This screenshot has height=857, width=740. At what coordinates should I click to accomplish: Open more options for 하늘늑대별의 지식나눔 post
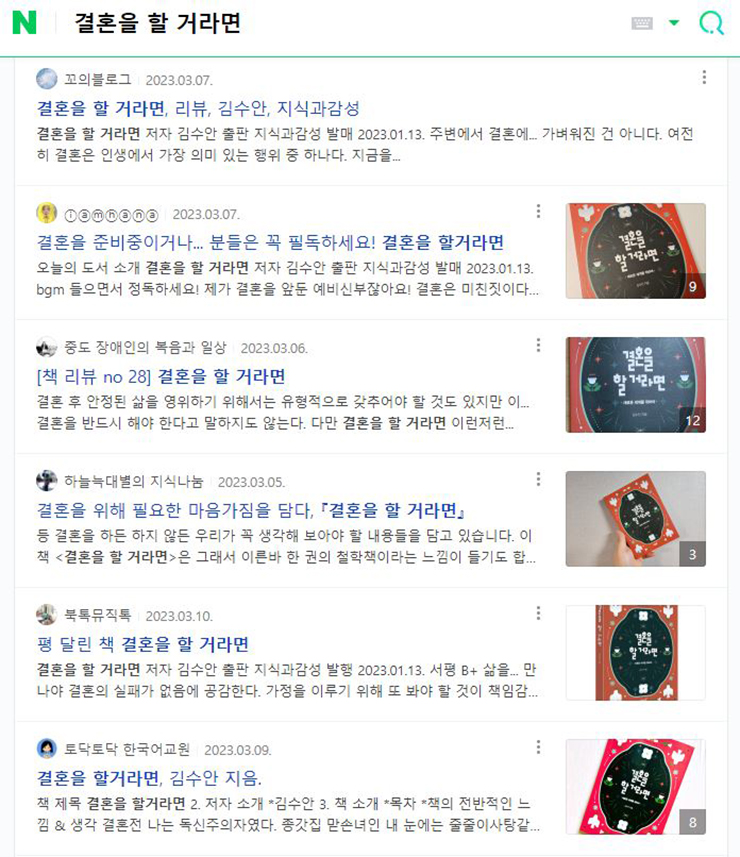click(x=538, y=479)
